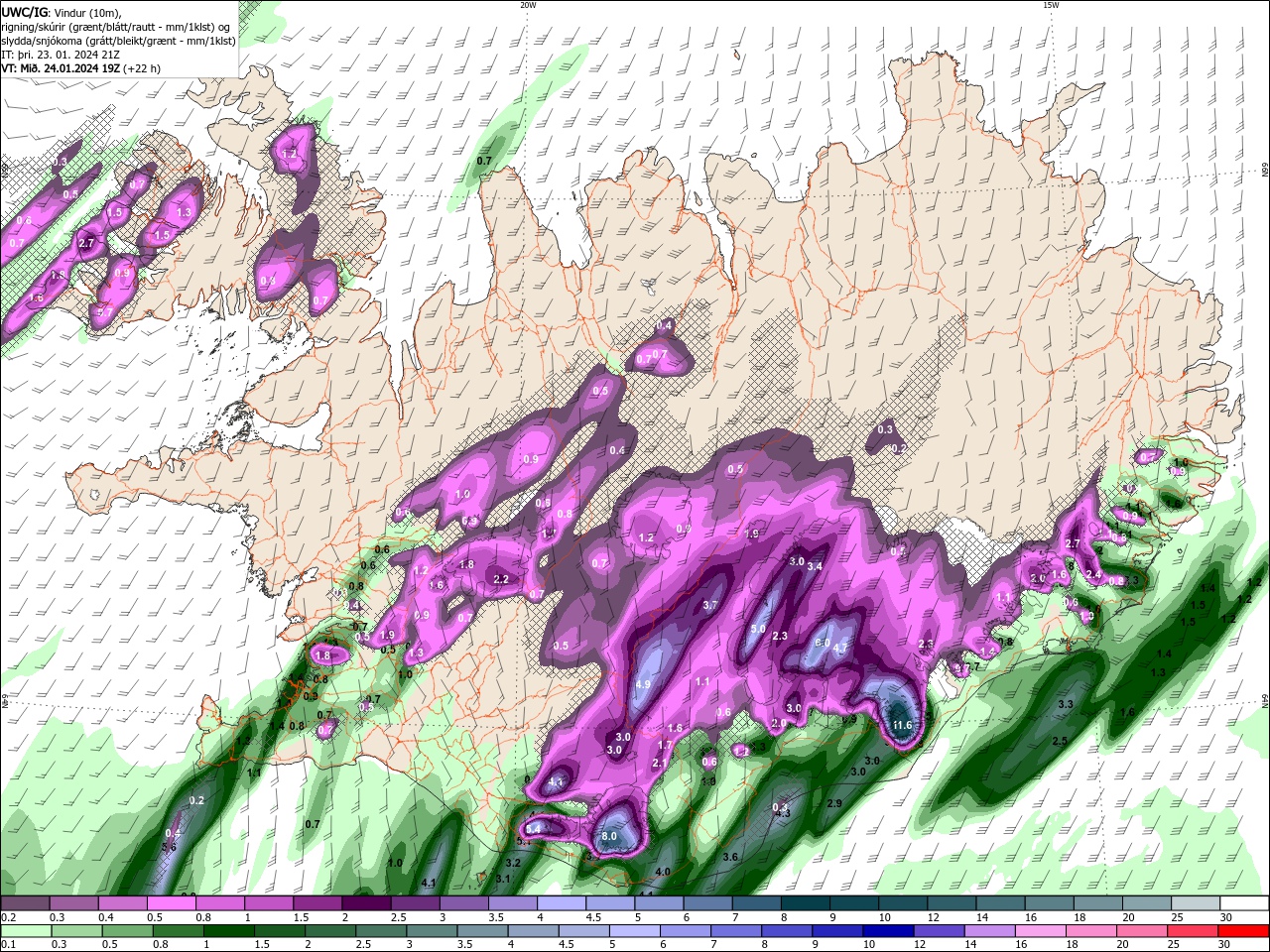Click the "15W" longitude label
Screen dimensions: 1270x952
[x=1051, y=5]
